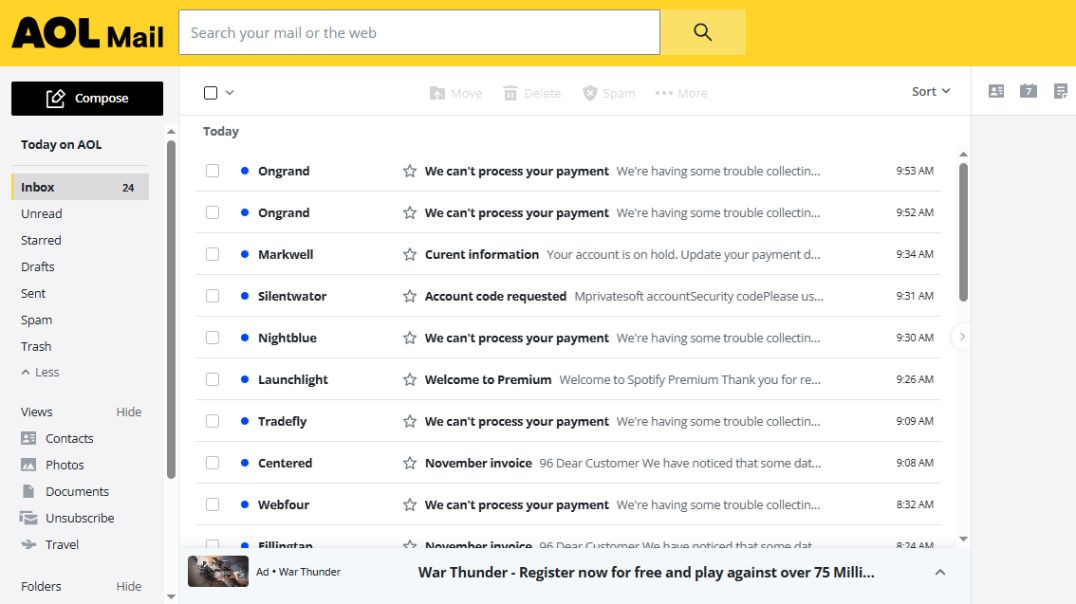Tick the checkbox for Tradefly email
Image resolution: width=1076 pixels, height=604 pixels.
point(212,421)
